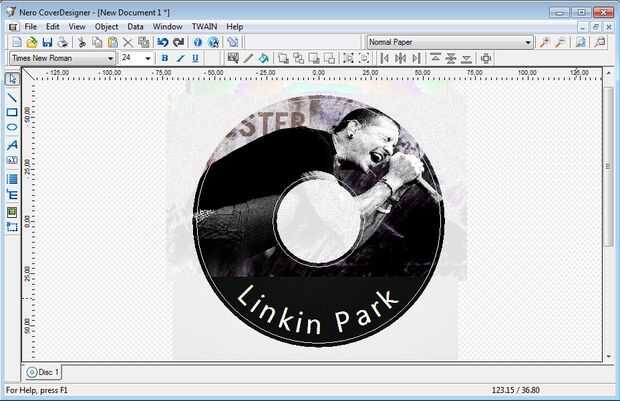Align objects to the left
The height and width of the screenshot is (401, 620).
(x=384, y=59)
